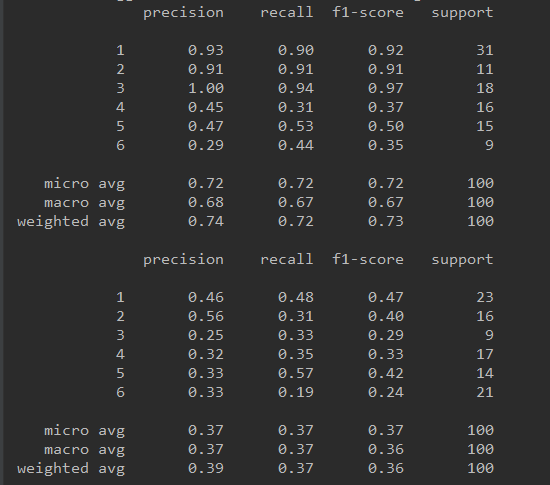Select the 1.00 precision value for class 3

pos(206,88)
